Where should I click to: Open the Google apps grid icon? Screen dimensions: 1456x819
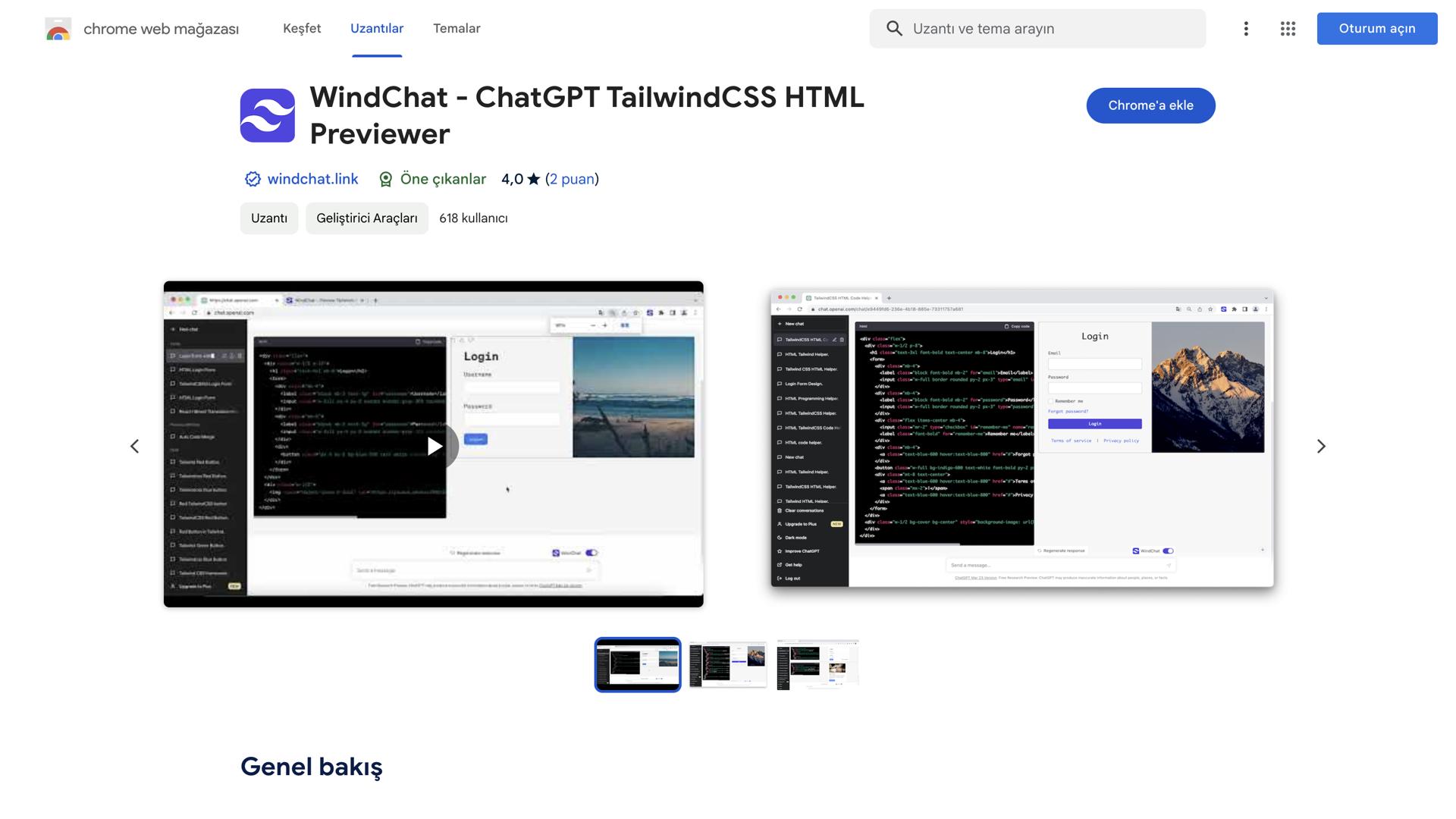pyautogui.click(x=1288, y=29)
